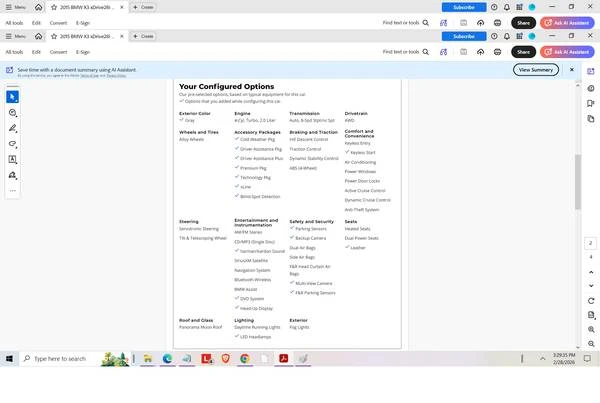Click Subscribe button in front window

(x=464, y=36)
